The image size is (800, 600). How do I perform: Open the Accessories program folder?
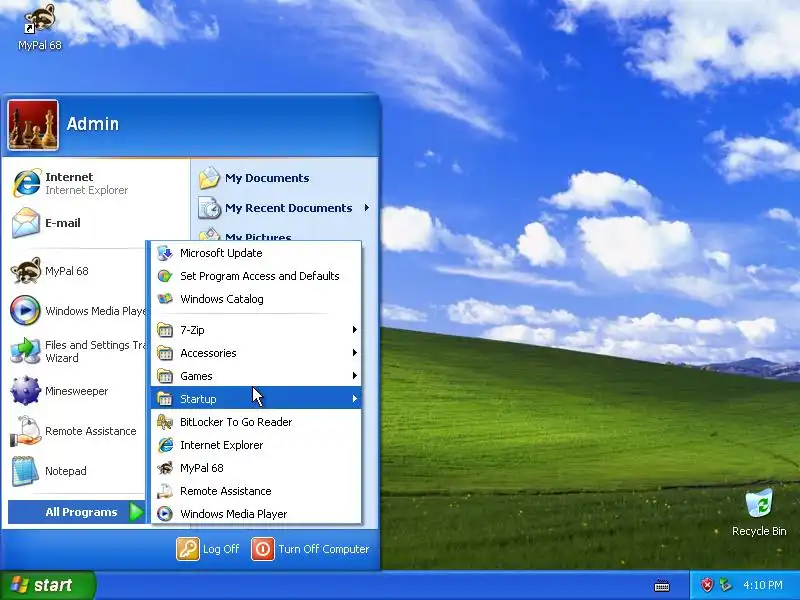pos(256,353)
